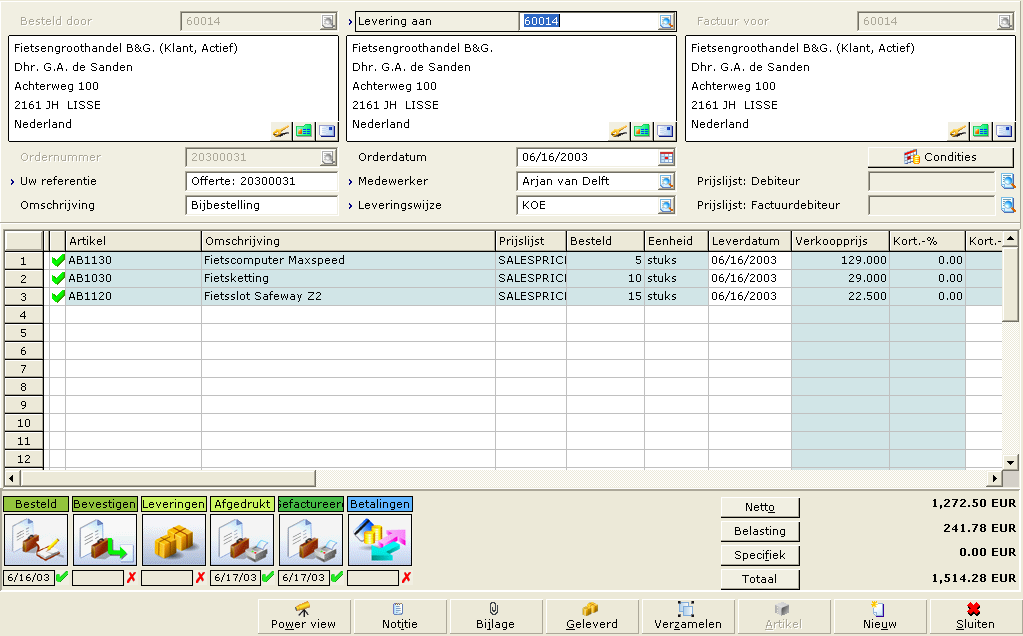1023x636 pixels.
Task: Toggle the green checkmark on row AB1120
Action: 58,296
